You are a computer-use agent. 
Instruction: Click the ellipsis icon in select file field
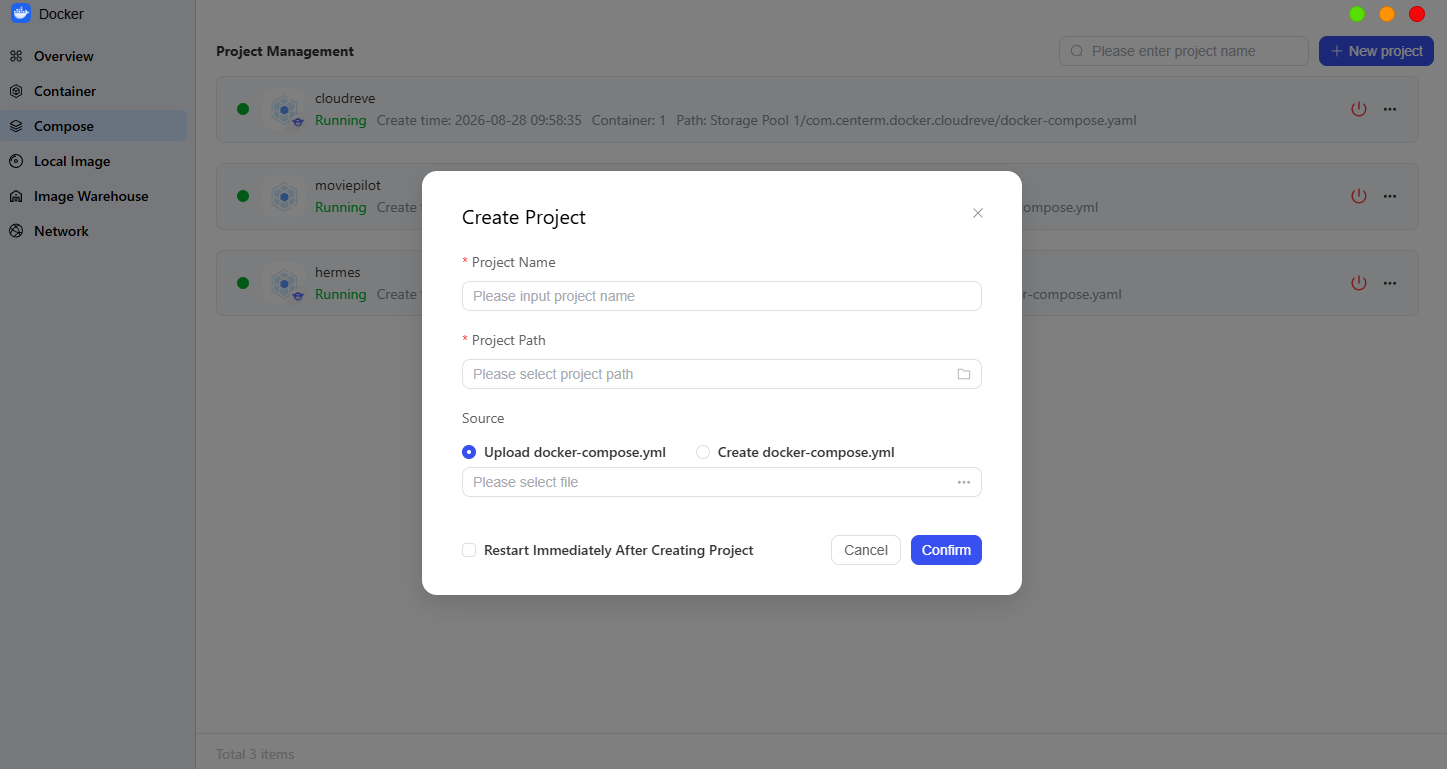tap(964, 482)
